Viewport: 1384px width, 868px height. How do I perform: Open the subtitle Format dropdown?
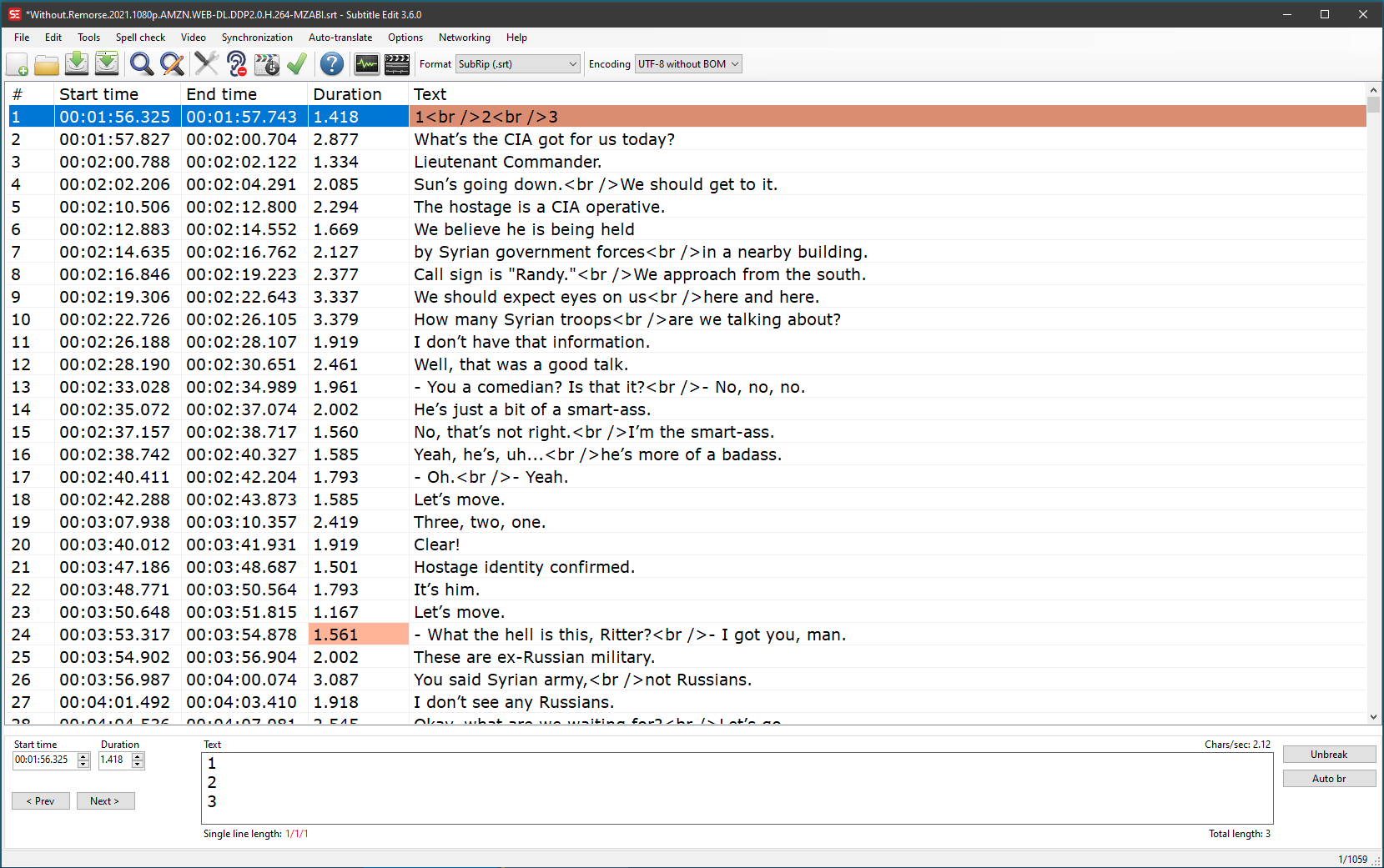571,63
